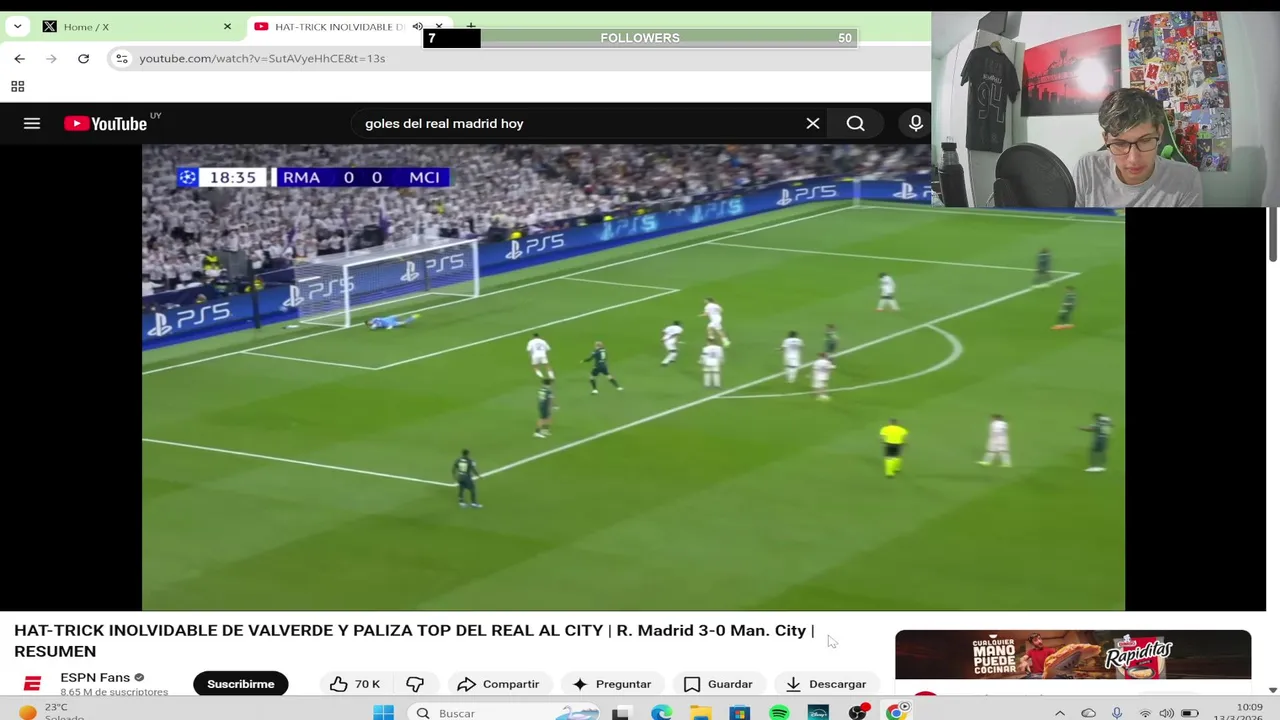The image size is (1280, 720).
Task: Expand the tab search dropdown
Action: [17, 26]
